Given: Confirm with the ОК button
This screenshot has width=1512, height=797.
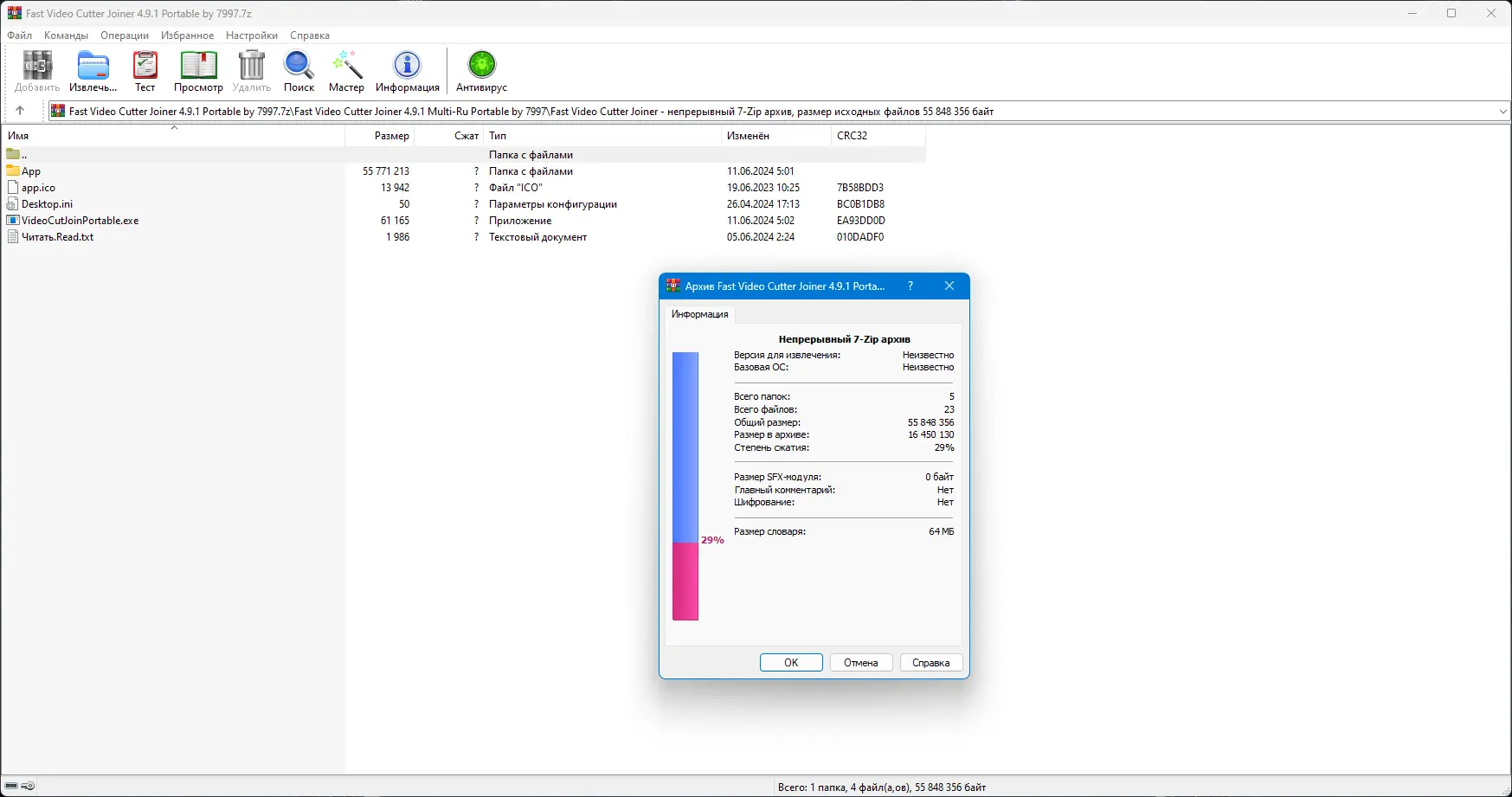Looking at the screenshot, I should tap(790, 662).
